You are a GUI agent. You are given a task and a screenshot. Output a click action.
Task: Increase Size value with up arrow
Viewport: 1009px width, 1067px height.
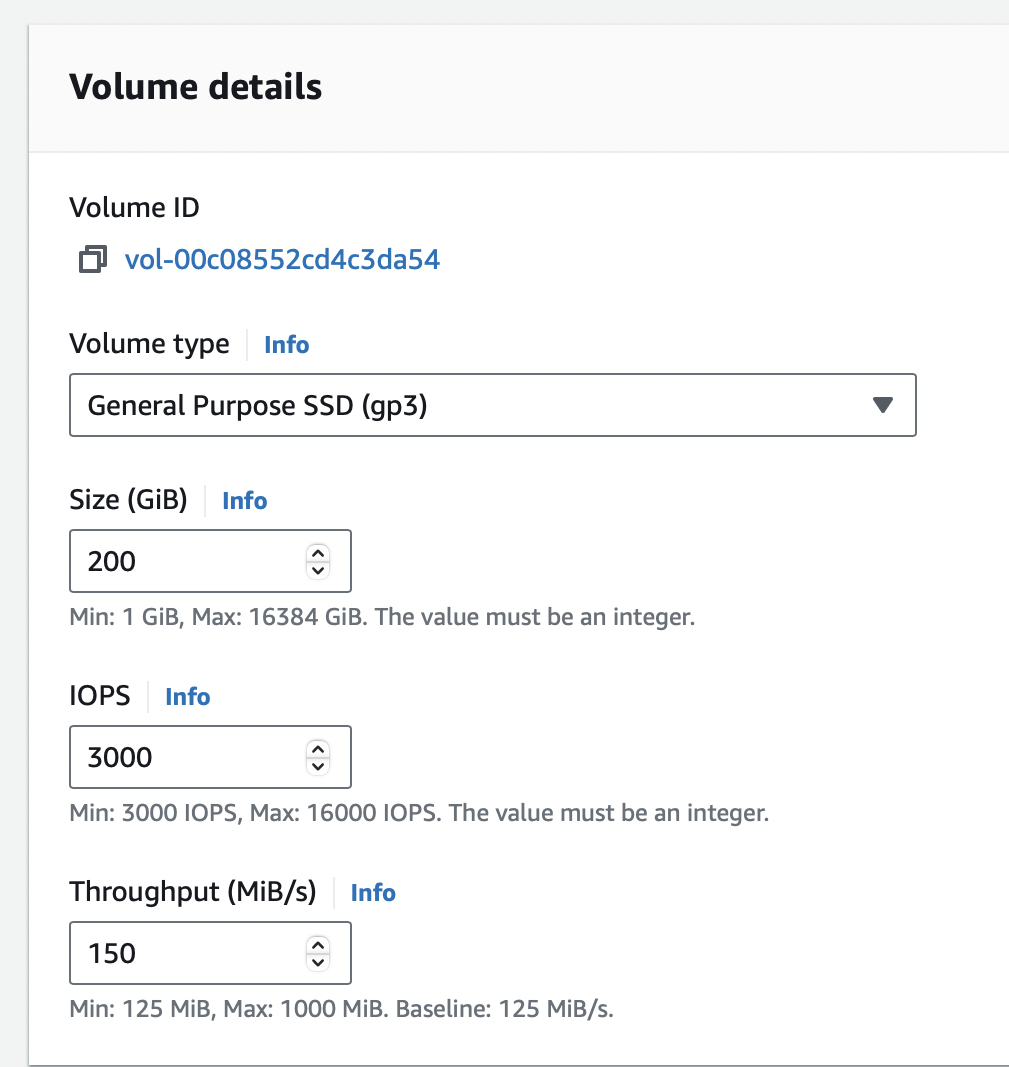pyautogui.click(x=318, y=553)
